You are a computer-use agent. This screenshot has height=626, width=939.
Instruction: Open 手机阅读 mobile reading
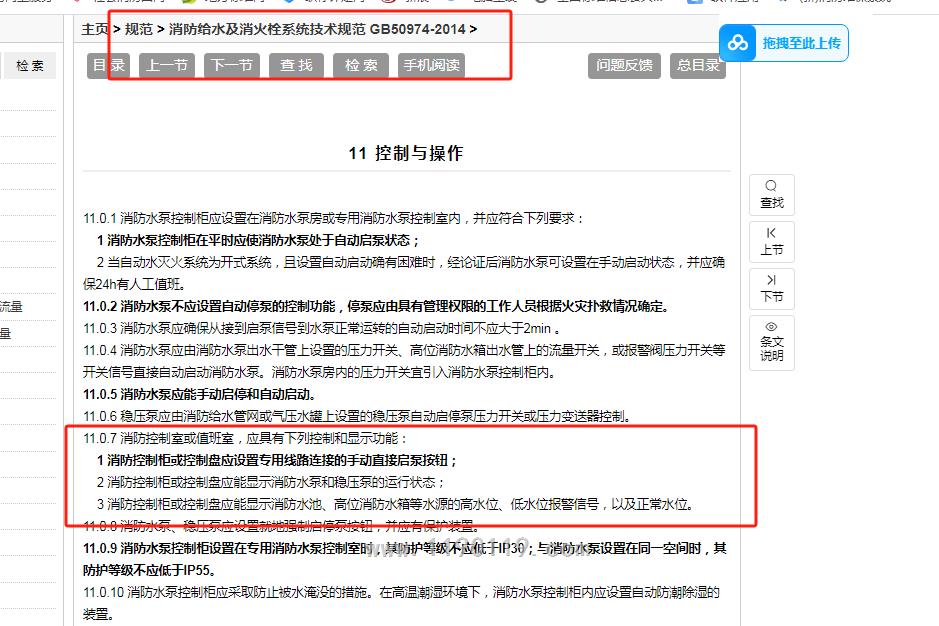tap(431, 66)
